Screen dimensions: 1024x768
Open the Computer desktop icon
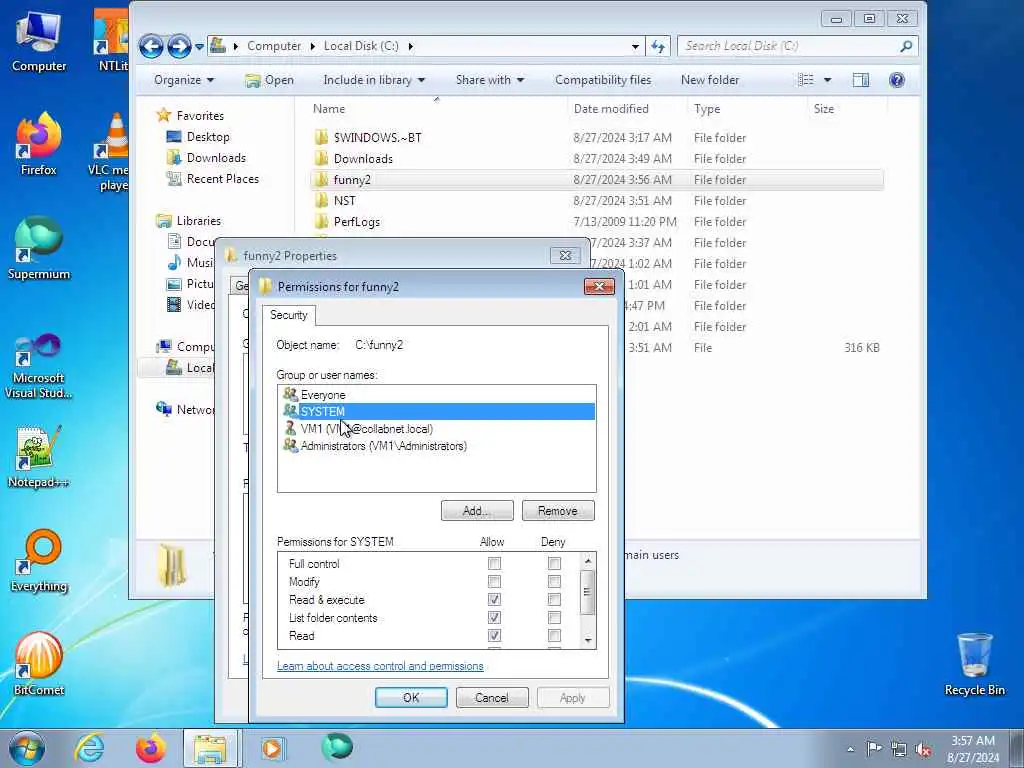coord(39,42)
